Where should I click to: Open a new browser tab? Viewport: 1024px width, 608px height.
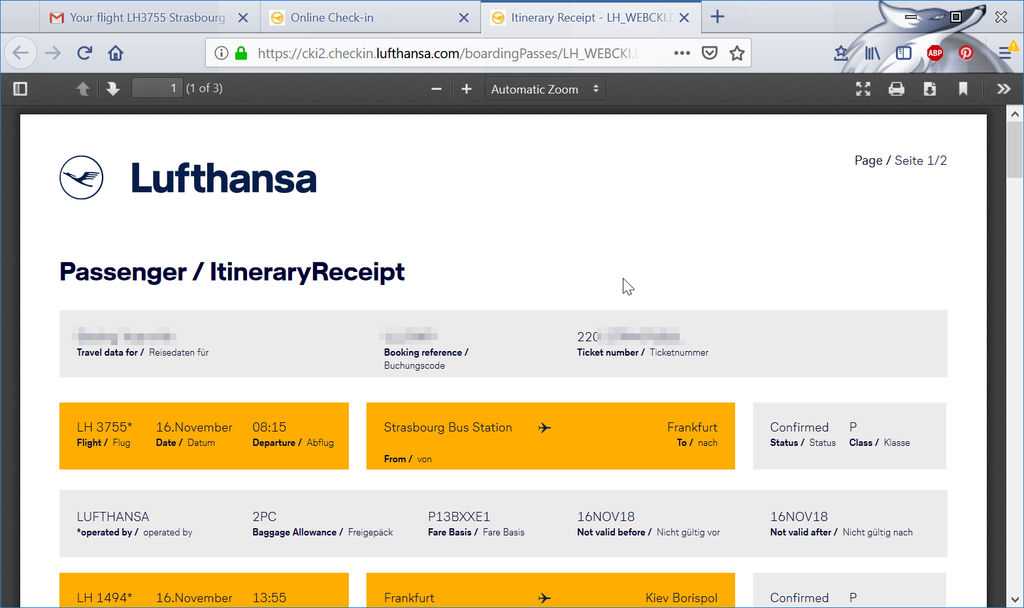pyautogui.click(x=717, y=17)
